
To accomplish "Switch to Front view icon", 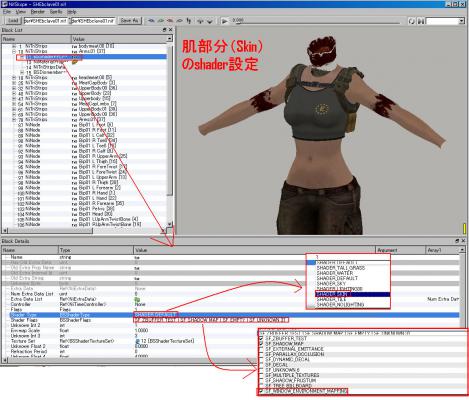I will [161, 21].
